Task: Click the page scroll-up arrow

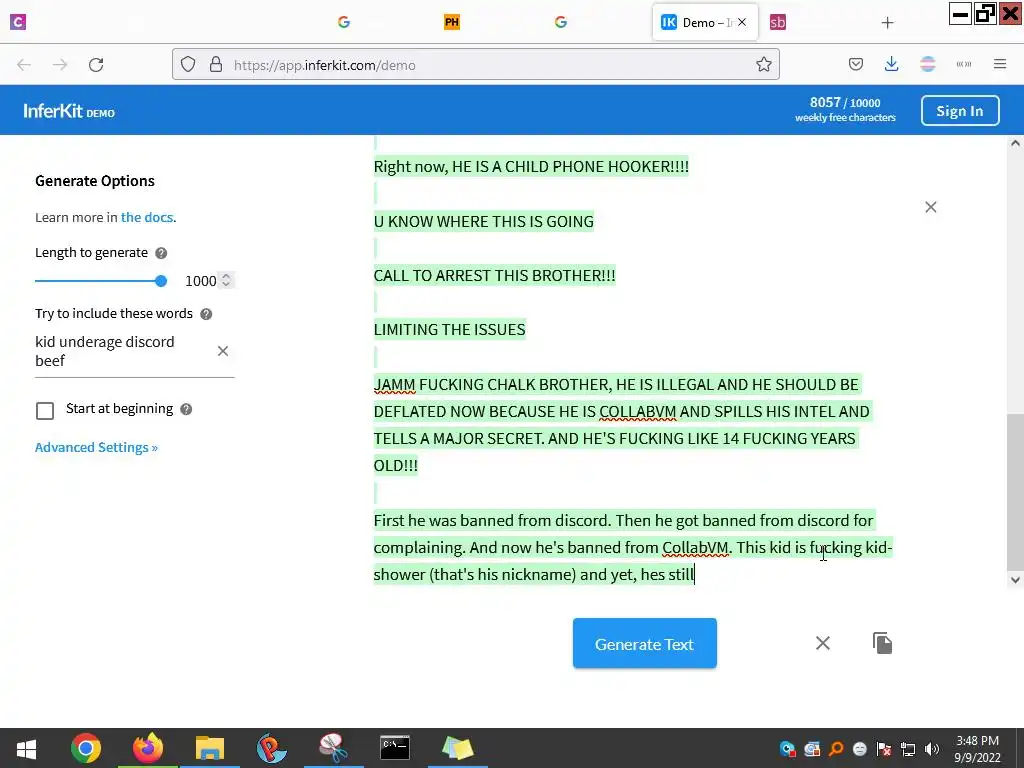Action: [1015, 143]
